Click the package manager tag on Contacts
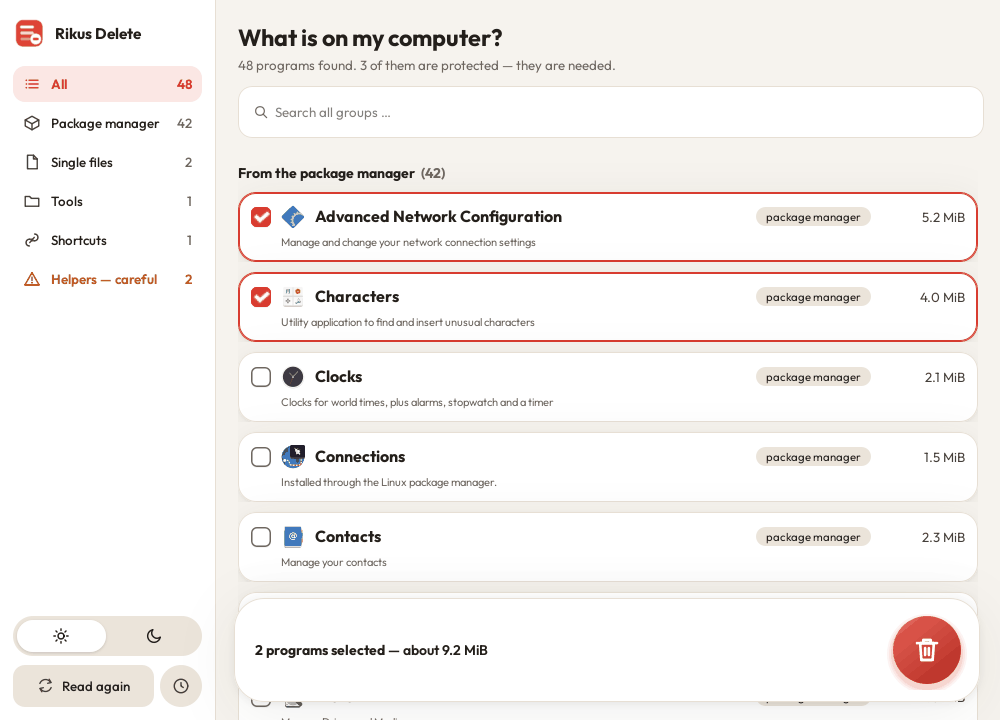Image resolution: width=1000 pixels, height=720 pixels. 813,537
